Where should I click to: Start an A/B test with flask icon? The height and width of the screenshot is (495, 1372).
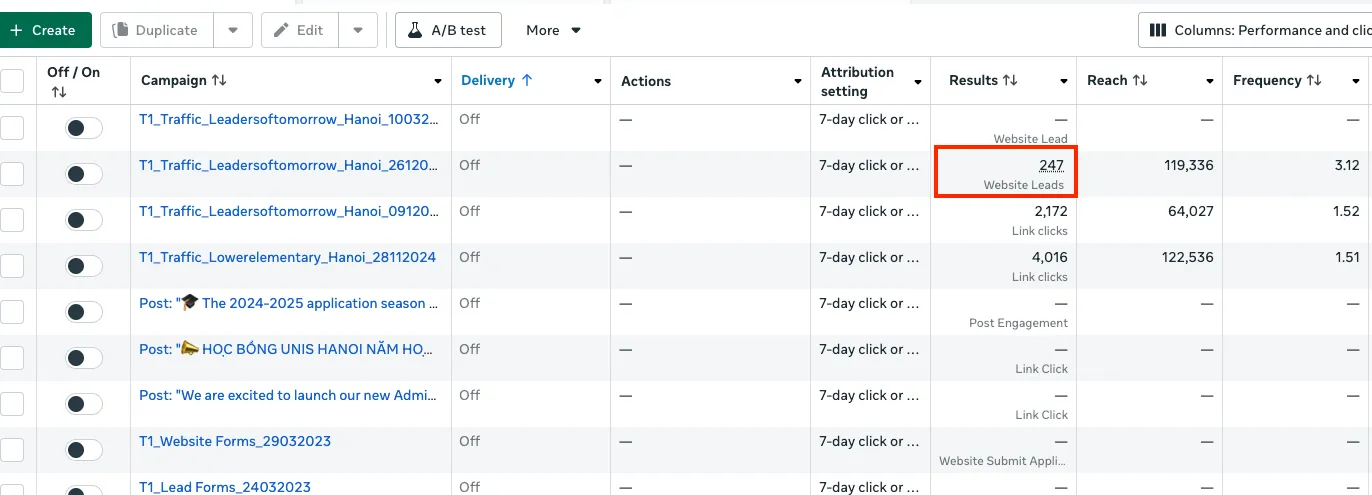[x=448, y=30]
